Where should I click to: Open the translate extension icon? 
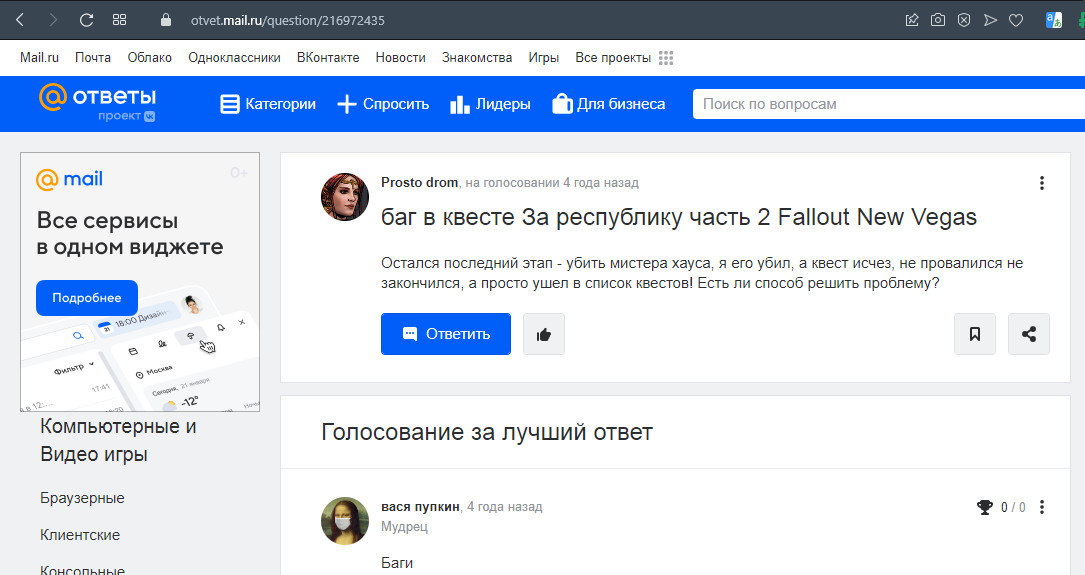pyautogui.click(x=1054, y=20)
